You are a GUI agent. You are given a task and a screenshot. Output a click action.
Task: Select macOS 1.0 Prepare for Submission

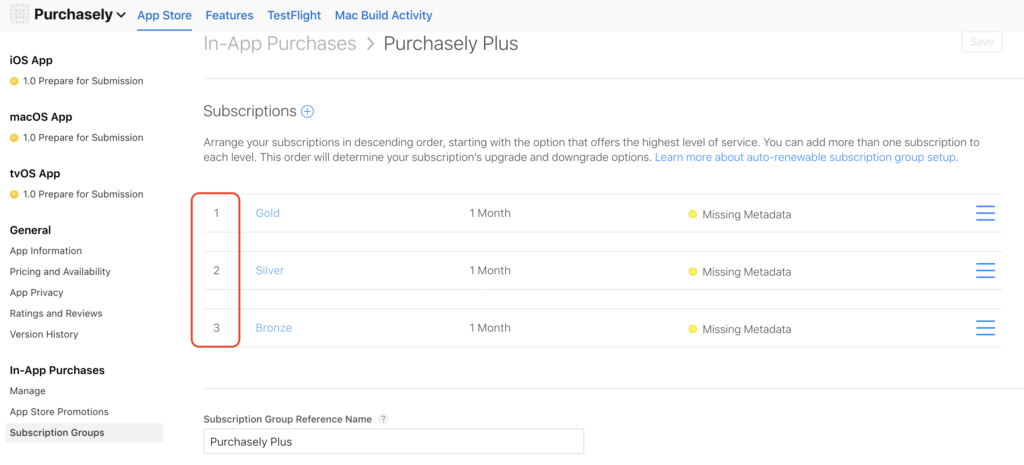coord(83,138)
